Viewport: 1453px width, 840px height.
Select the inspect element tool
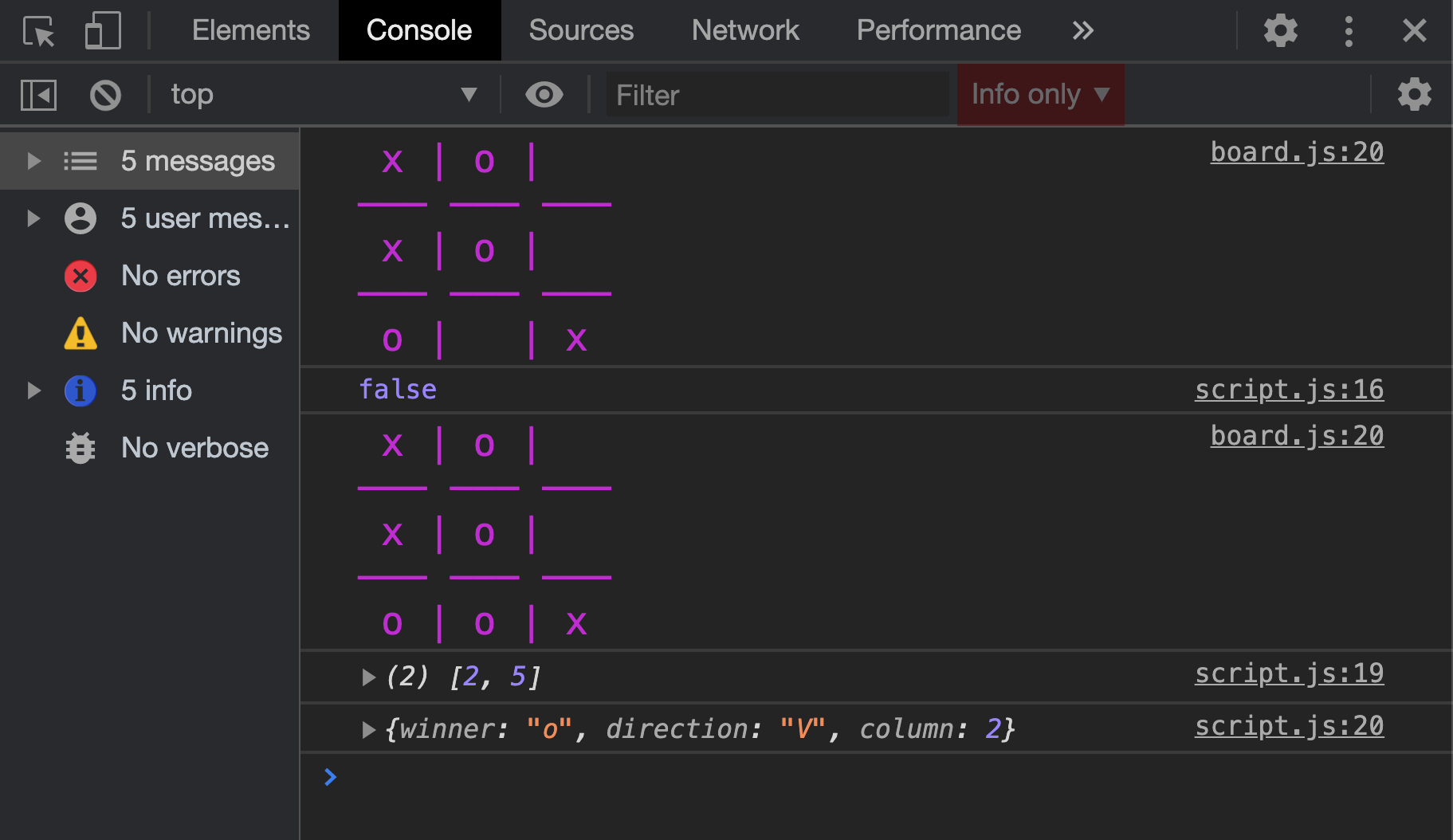pyautogui.click(x=37, y=30)
